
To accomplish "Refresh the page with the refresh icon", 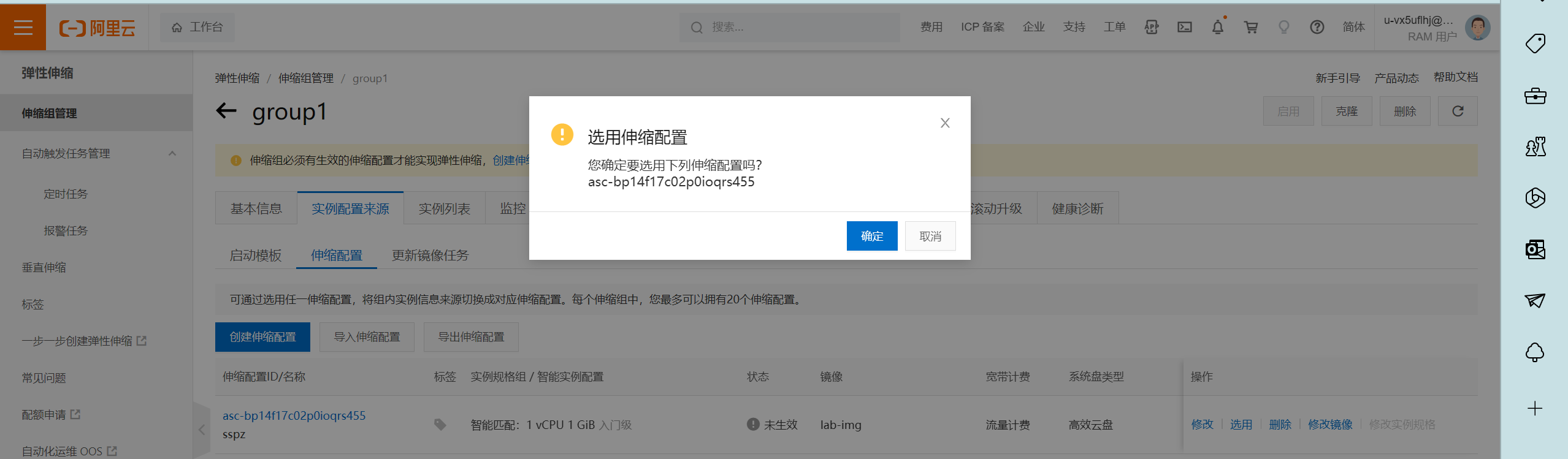I will [1458, 111].
